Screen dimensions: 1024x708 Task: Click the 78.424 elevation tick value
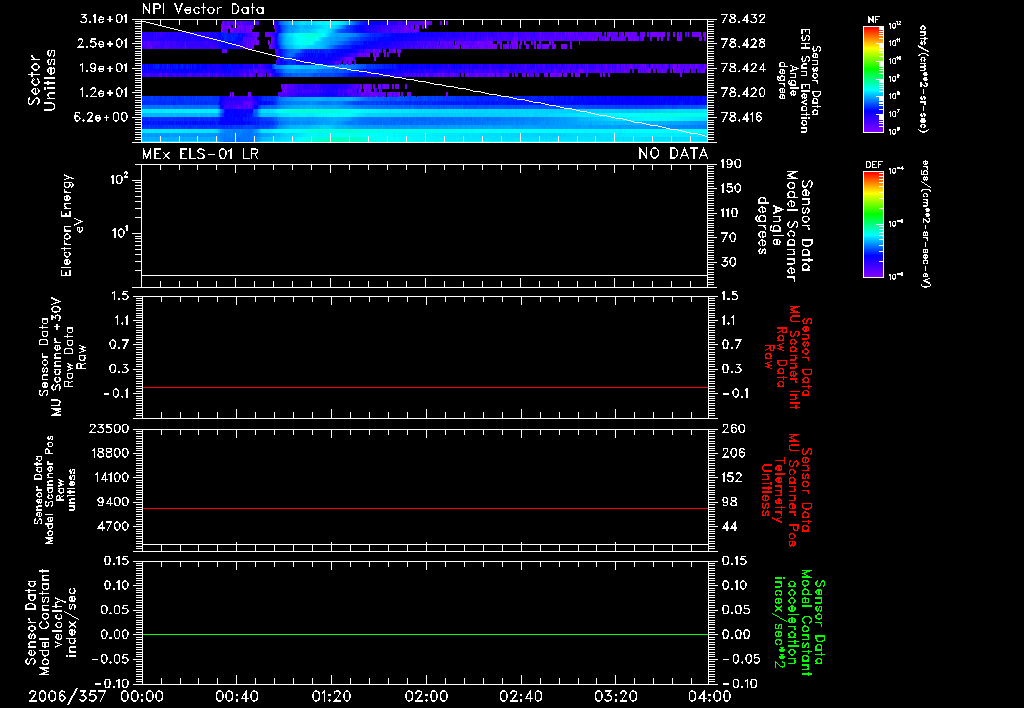coord(743,68)
